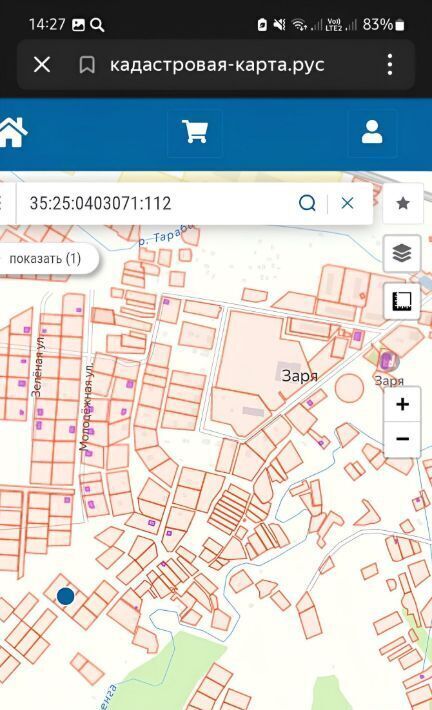432x710 pixels.
Task: Open the user account profile icon
Action: [x=372, y=132]
